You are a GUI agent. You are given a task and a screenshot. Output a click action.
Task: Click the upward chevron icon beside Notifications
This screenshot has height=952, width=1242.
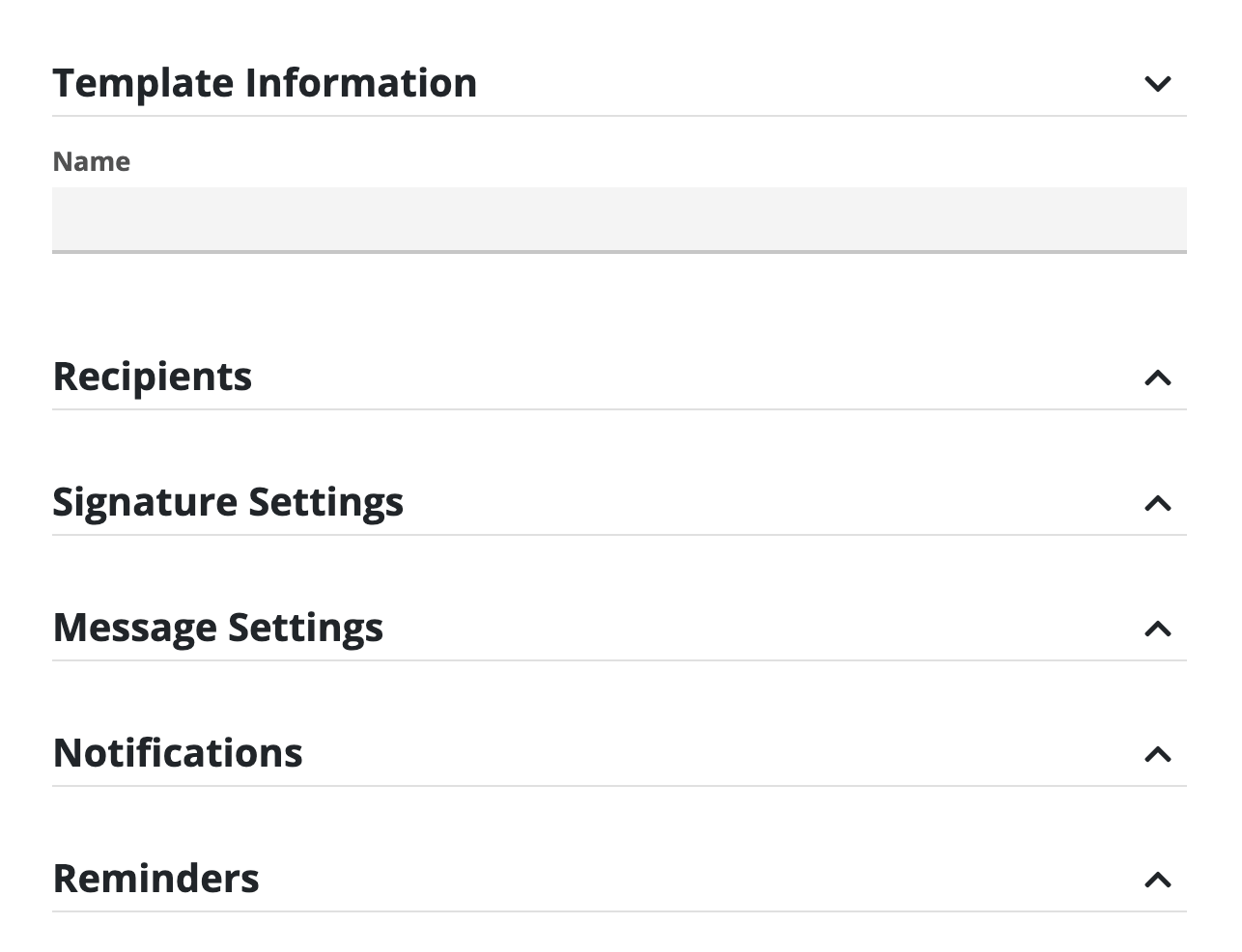[x=1160, y=754]
